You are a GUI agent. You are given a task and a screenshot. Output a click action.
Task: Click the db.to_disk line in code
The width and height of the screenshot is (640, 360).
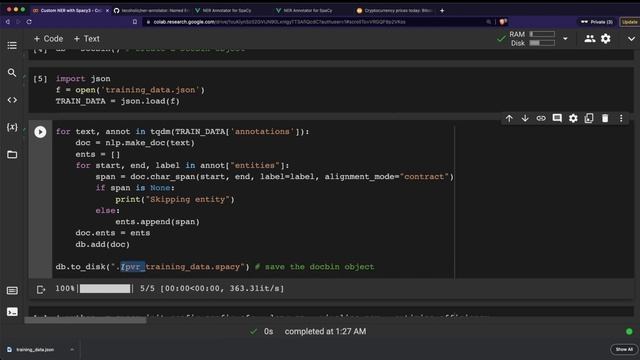coord(215,267)
